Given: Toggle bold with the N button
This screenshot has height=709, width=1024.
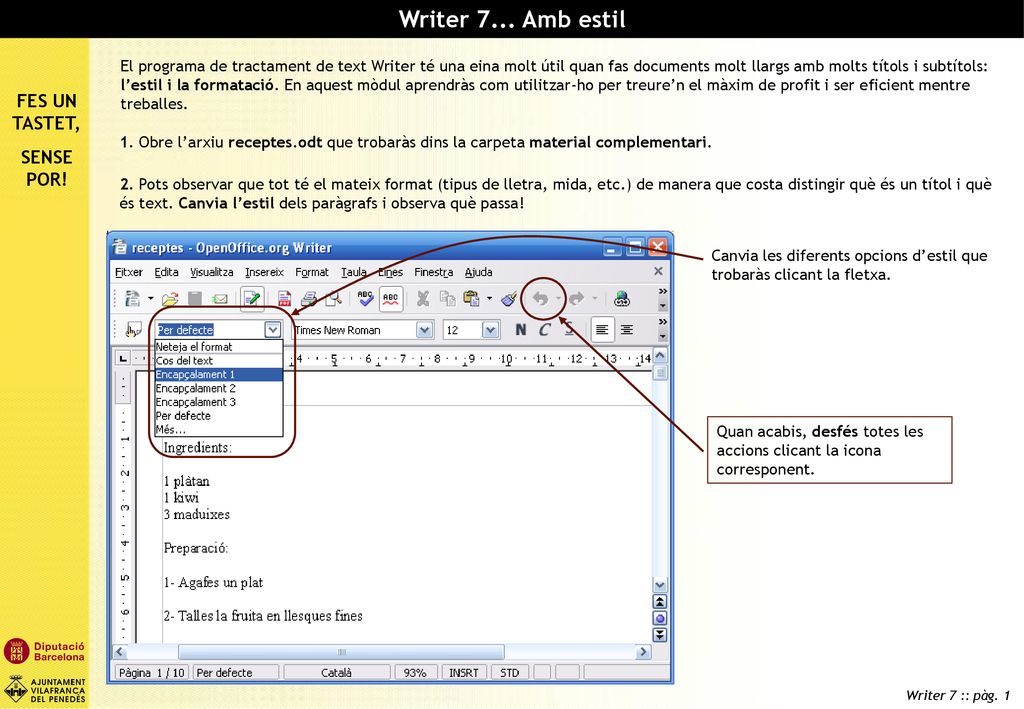Looking at the screenshot, I should 520,330.
